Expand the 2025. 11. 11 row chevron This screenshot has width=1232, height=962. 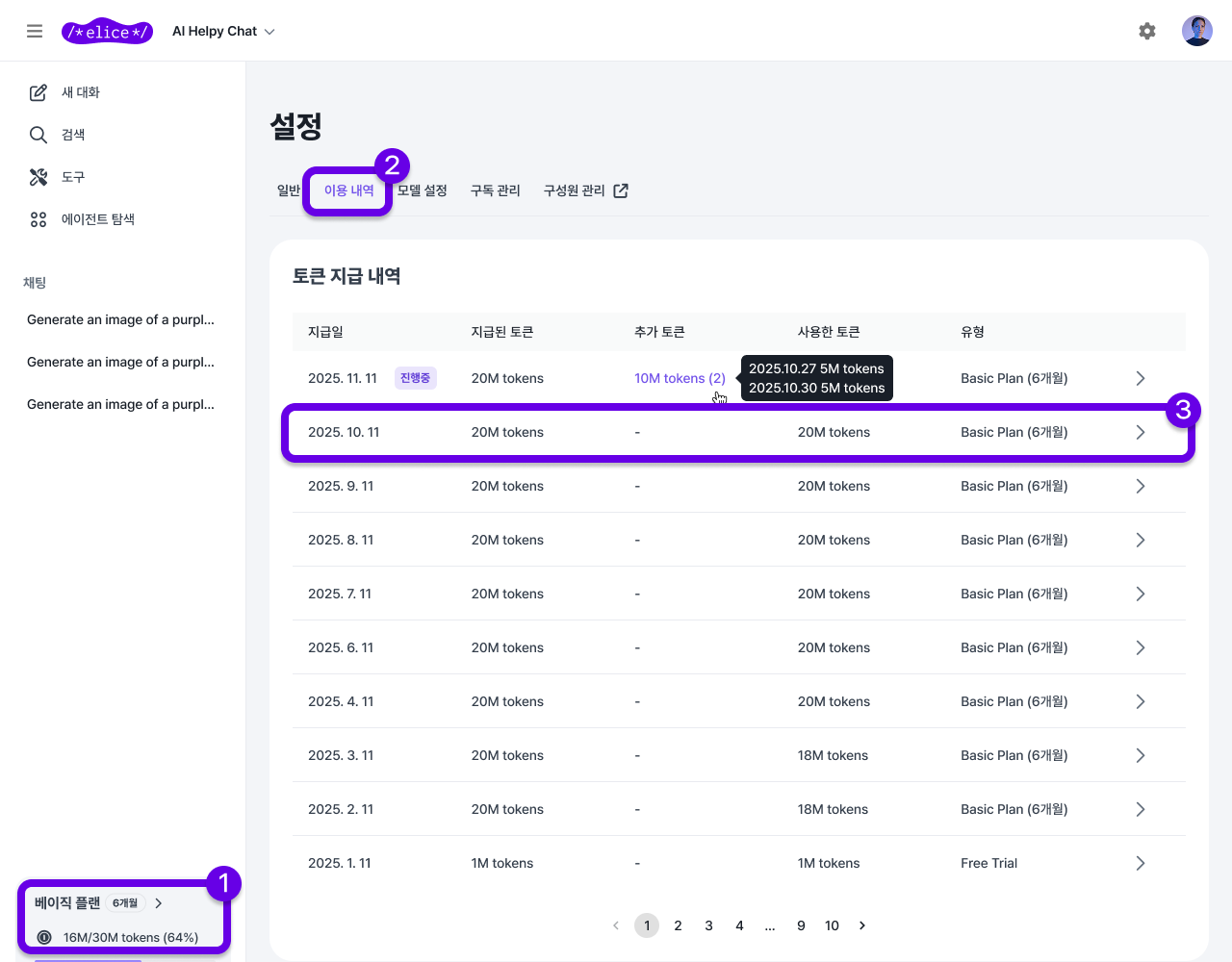coord(1140,378)
